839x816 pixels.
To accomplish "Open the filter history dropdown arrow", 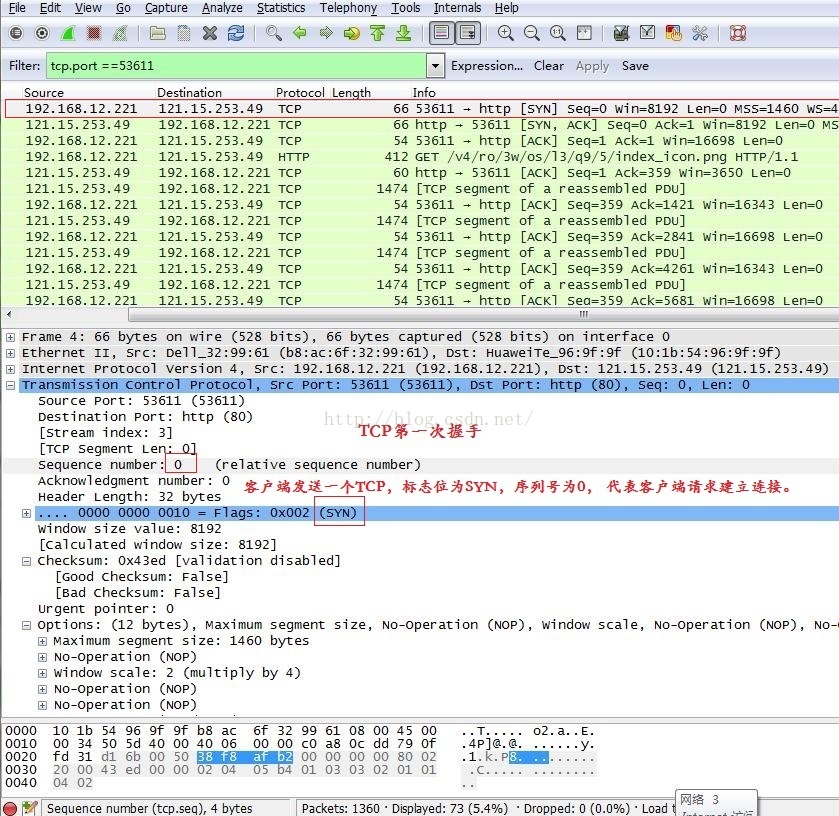I will (x=436, y=66).
